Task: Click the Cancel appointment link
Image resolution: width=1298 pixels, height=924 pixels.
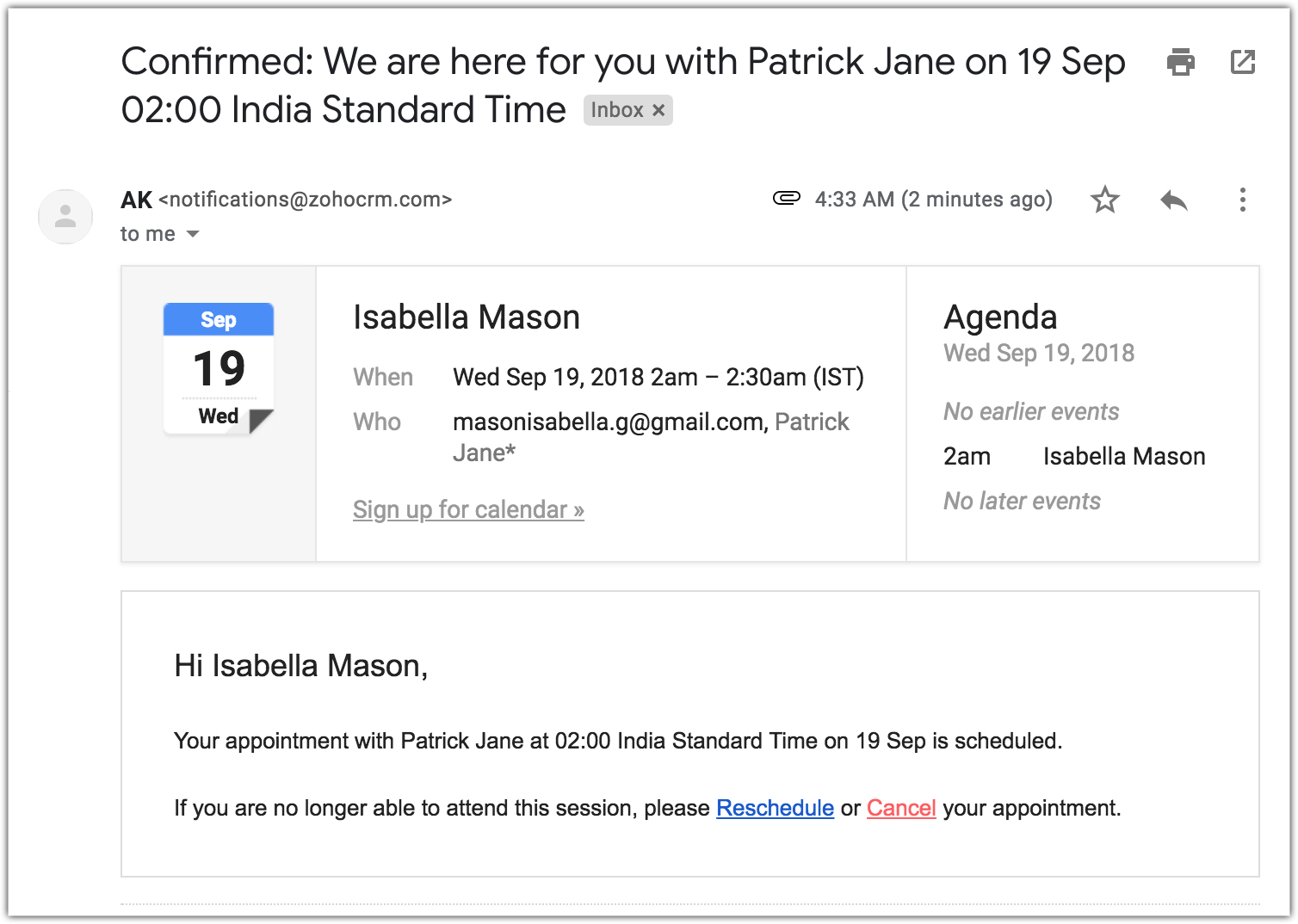Action: [x=900, y=808]
